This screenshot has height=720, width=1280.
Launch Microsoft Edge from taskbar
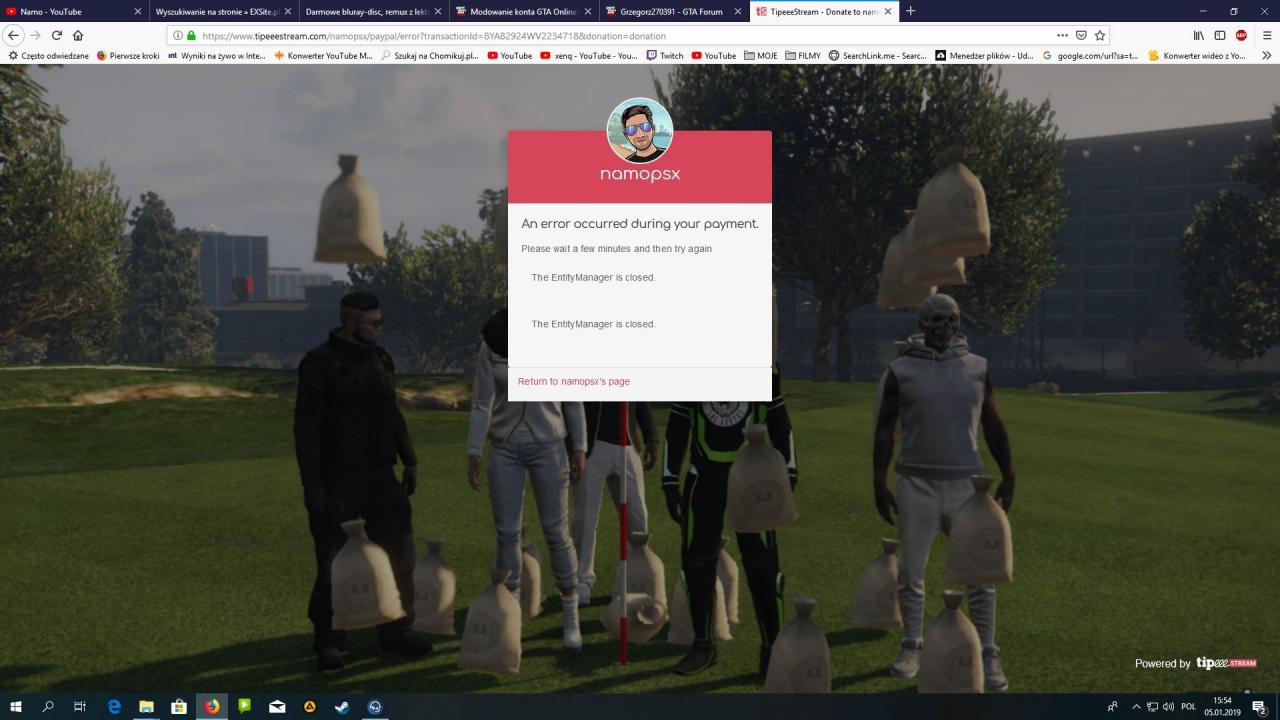tap(114, 706)
